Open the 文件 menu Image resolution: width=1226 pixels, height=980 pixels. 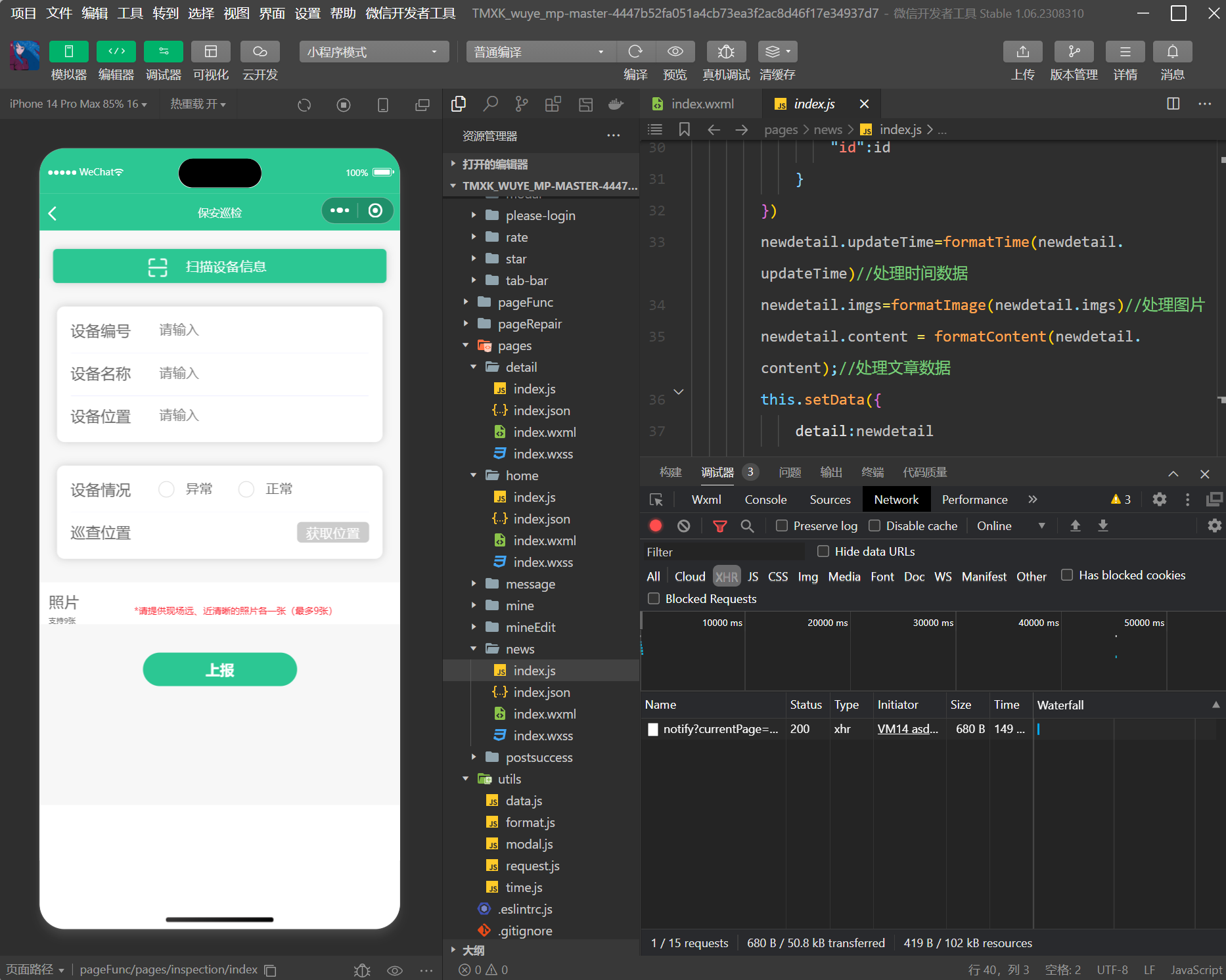(59, 13)
